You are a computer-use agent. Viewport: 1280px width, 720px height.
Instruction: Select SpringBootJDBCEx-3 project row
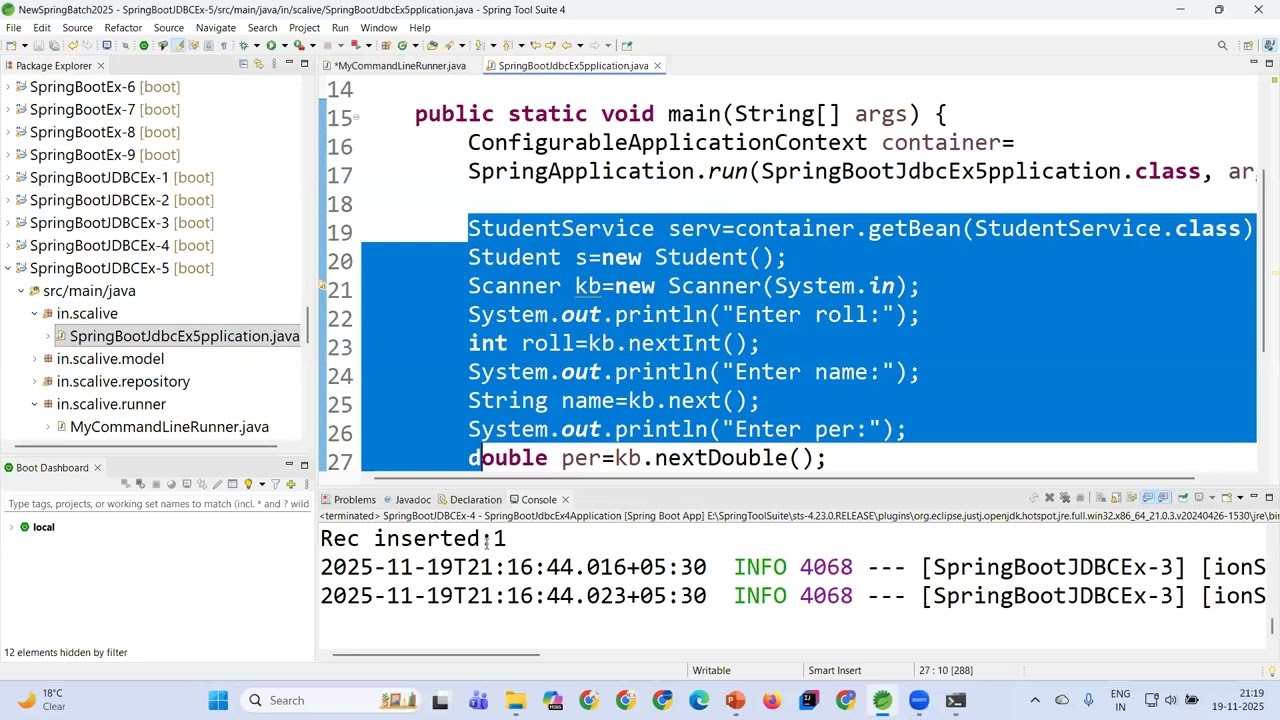click(121, 223)
